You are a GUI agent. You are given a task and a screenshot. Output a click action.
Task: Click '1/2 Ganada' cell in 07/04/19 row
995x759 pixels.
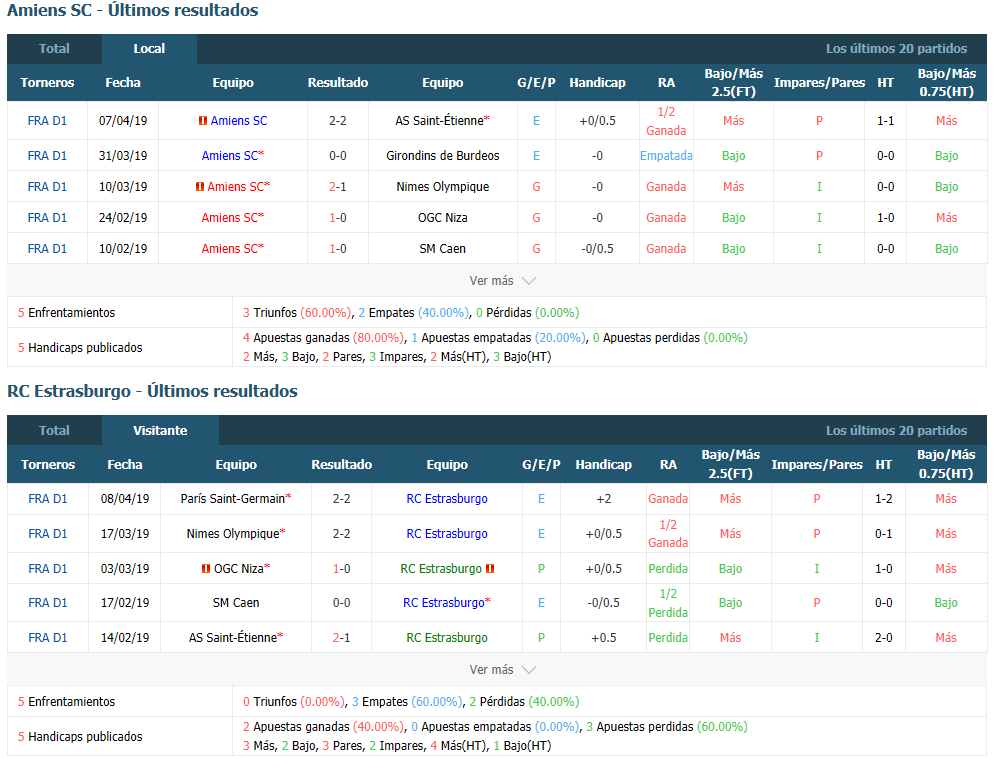666,121
